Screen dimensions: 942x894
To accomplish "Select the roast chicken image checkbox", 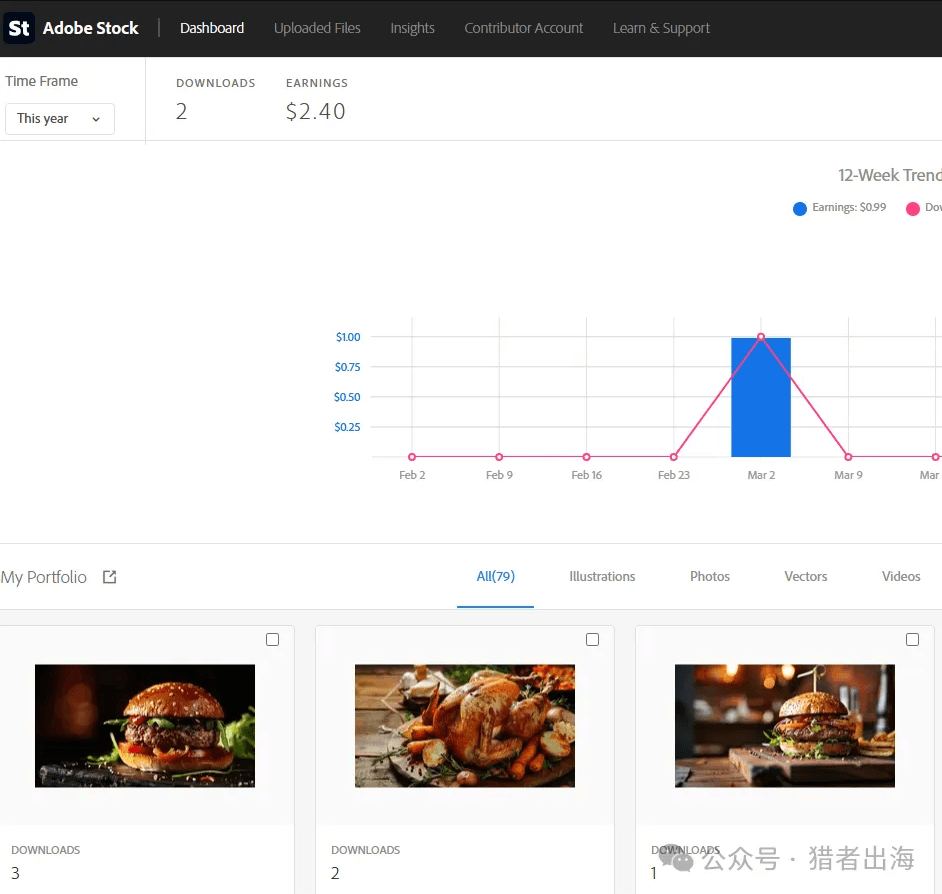I will [x=592, y=640].
